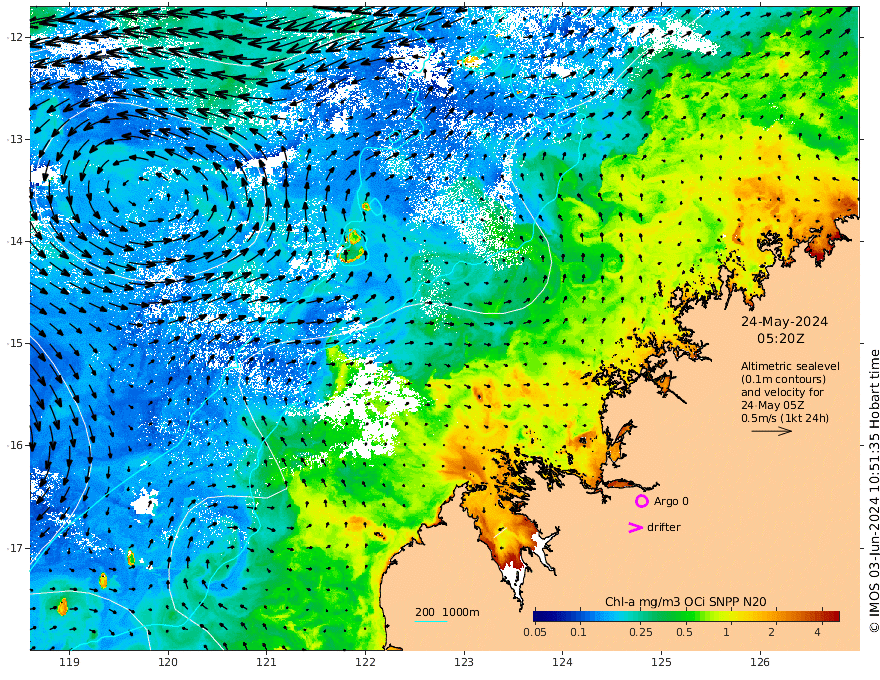Click the colorbar tick label 0.25

point(641,632)
